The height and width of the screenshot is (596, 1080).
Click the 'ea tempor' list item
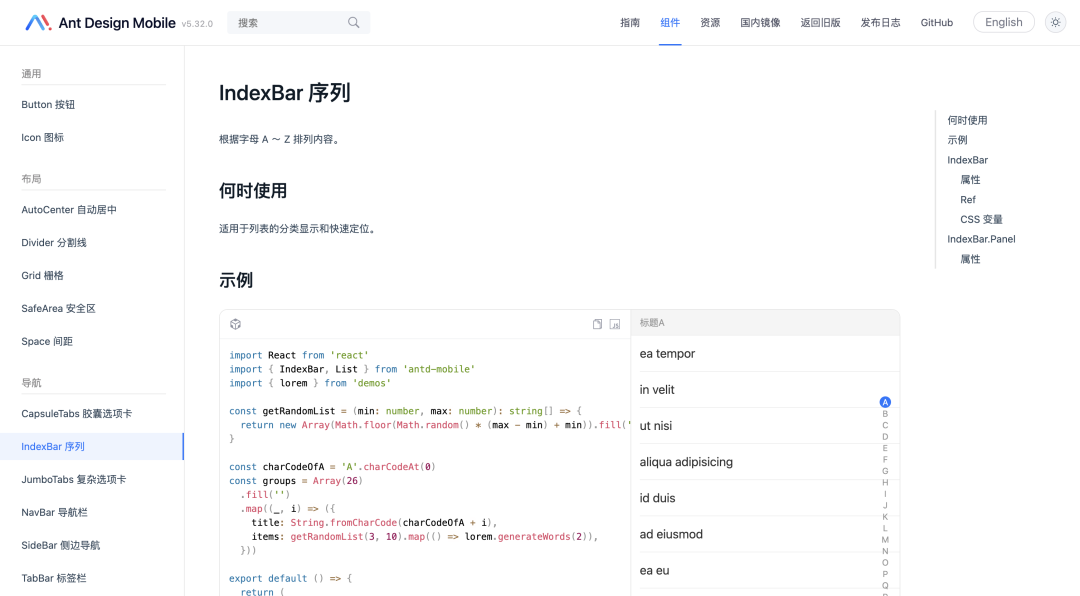click(765, 353)
